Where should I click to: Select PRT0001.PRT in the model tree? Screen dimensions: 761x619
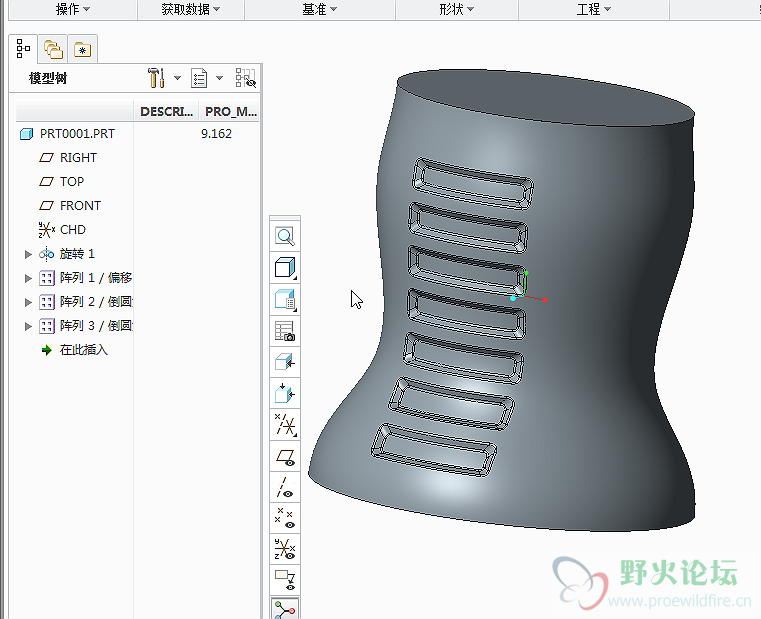click(77, 134)
